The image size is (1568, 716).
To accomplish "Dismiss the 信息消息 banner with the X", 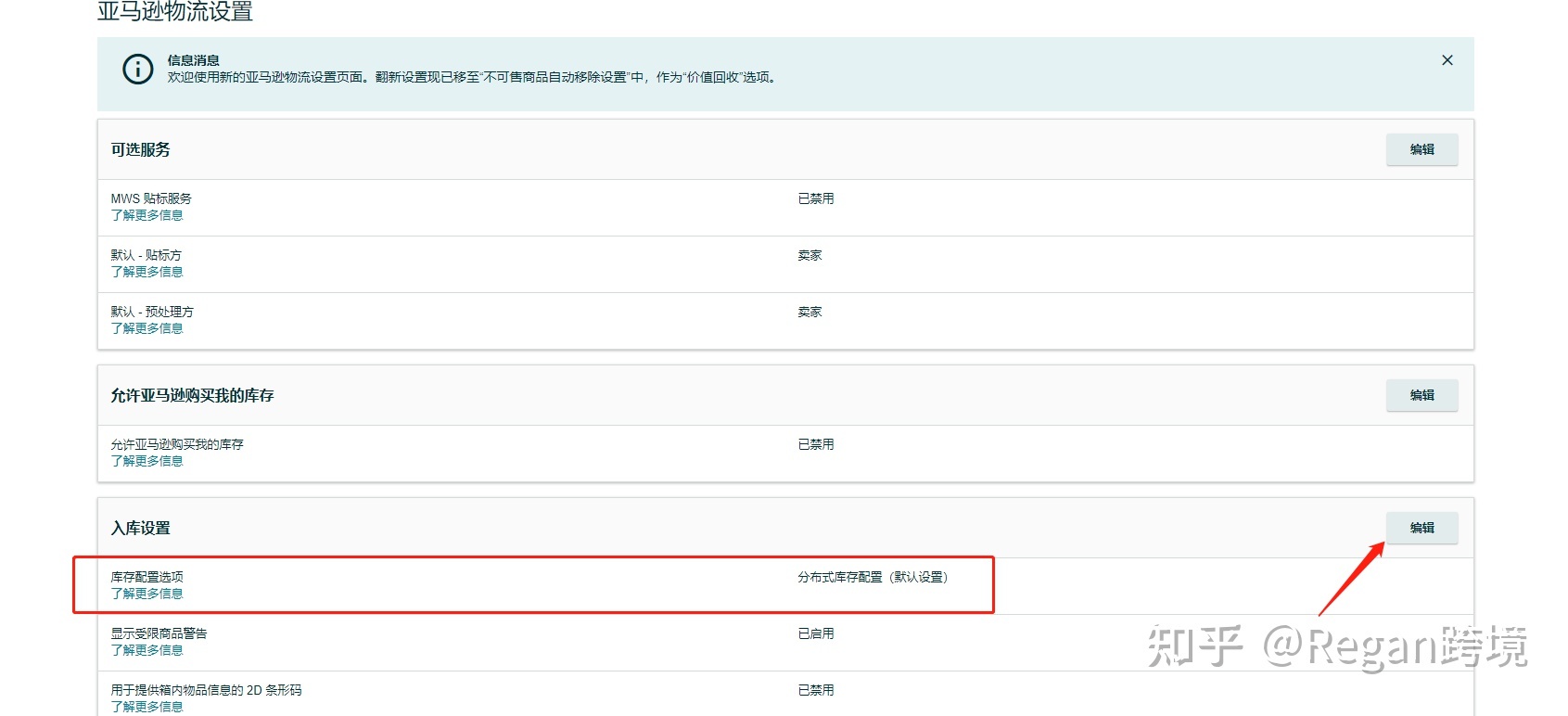I will [x=1447, y=60].
